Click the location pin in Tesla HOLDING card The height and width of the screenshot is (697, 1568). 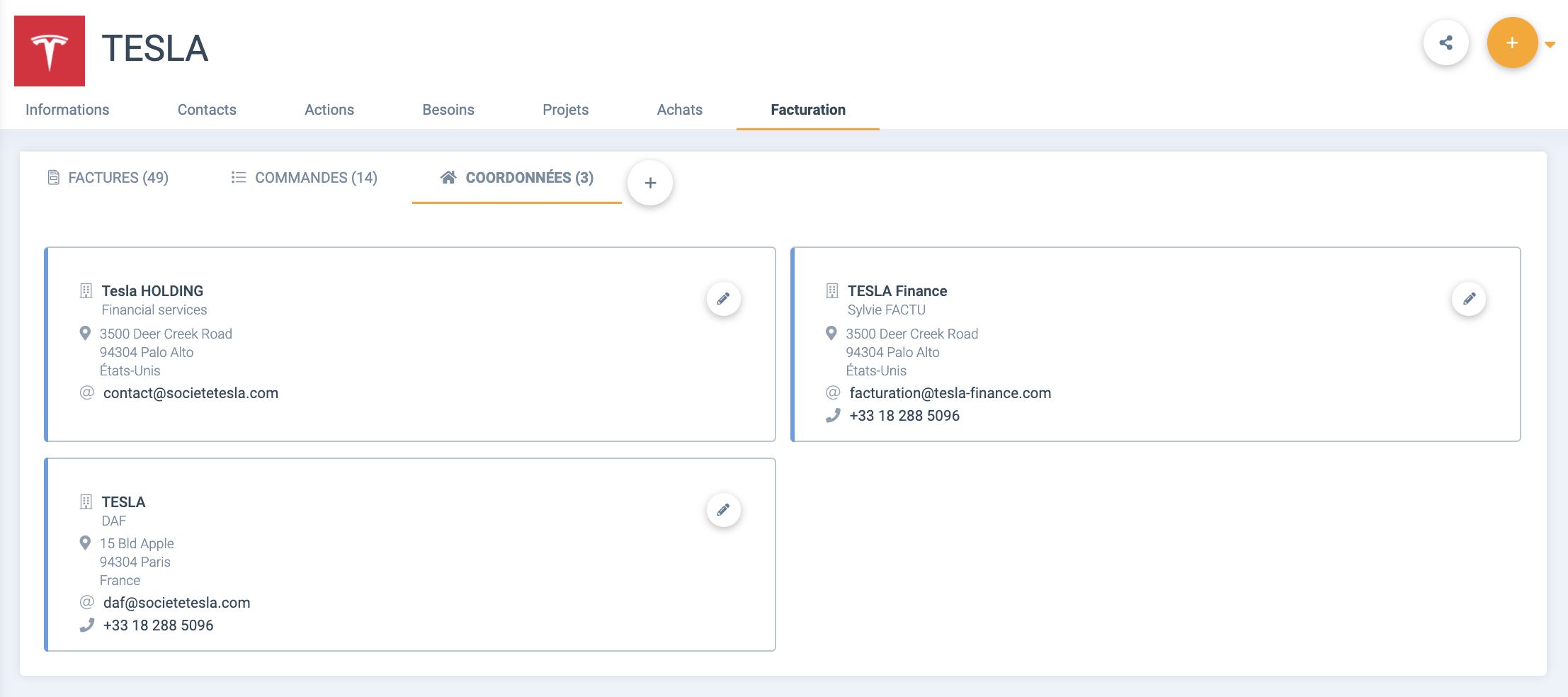click(x=85, y=333)
